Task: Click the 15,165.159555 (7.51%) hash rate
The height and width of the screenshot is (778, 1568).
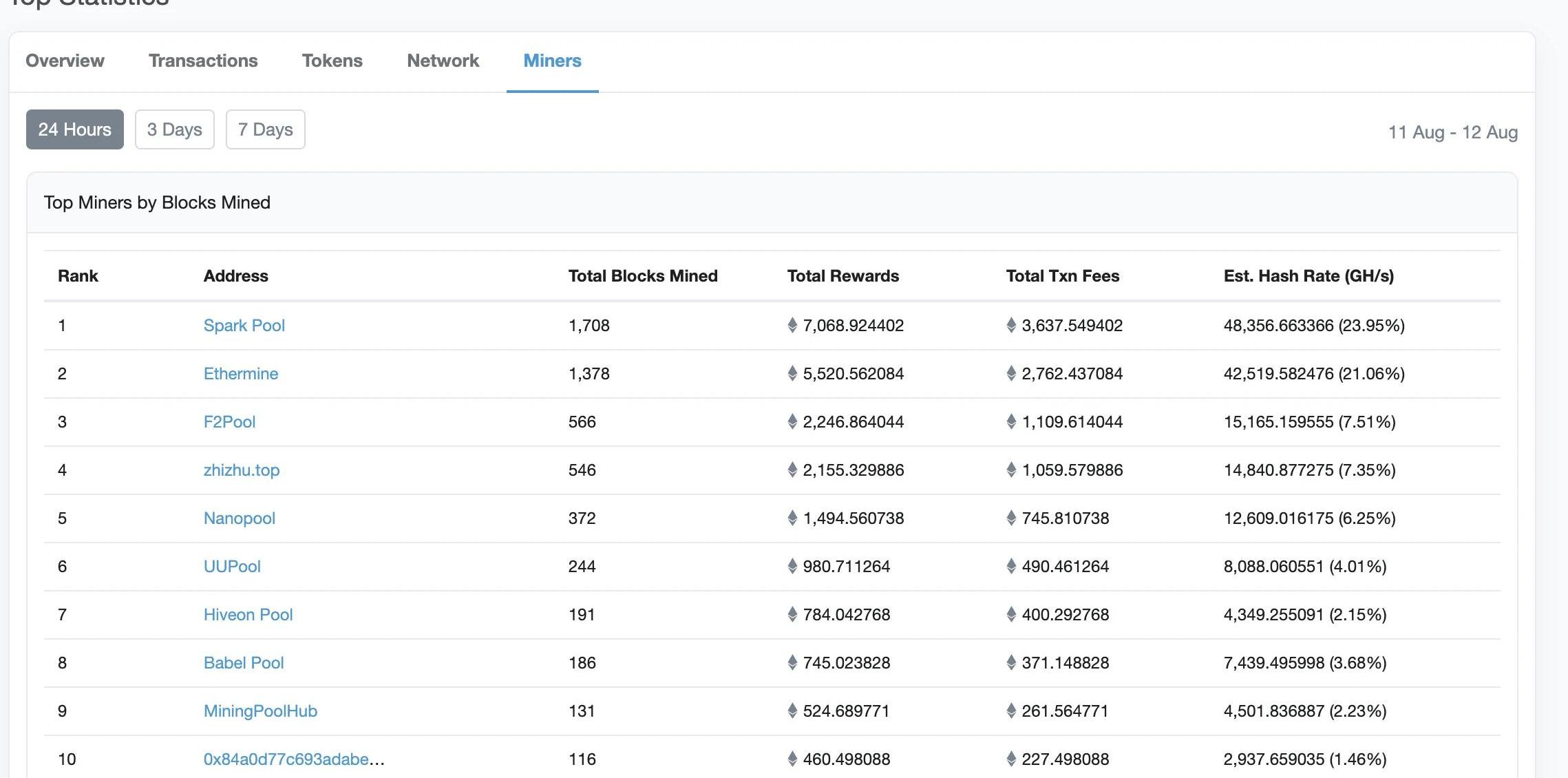Action: (x=1310, y=422)
